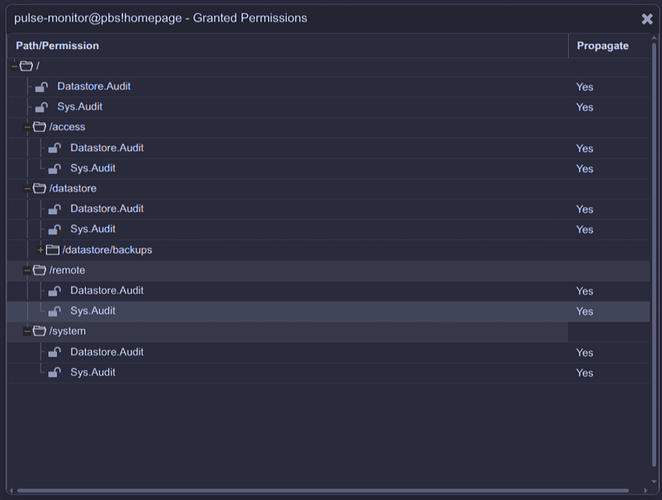Screen dimensions: 662x500
Task: Click unlock icon of Sys.Audit under /system
Action: tap(54, 372)
